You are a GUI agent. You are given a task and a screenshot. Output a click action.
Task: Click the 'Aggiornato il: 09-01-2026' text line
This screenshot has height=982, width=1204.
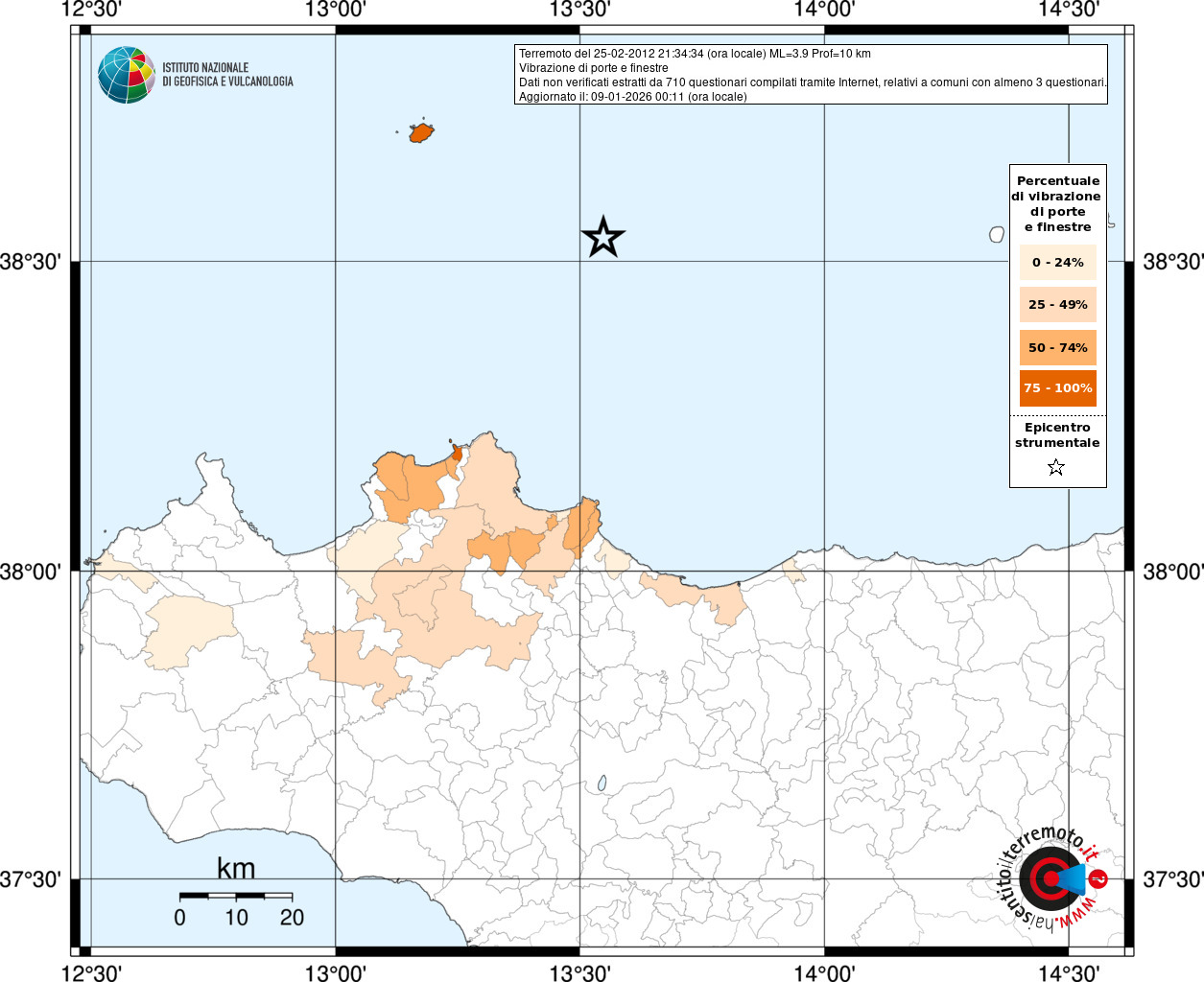coord(632,97)
